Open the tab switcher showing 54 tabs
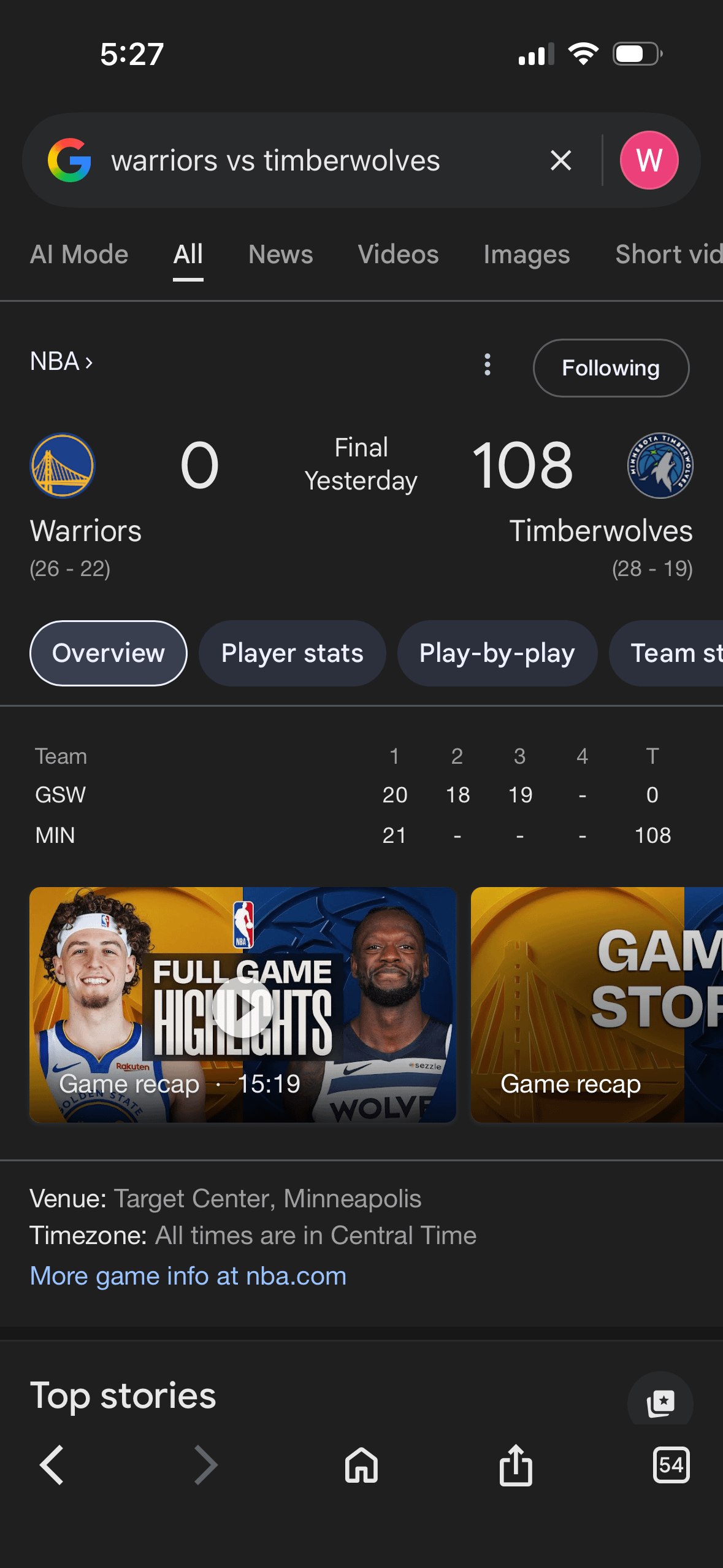Screen dimensions: 723x1568 [x=671, y=1465]
